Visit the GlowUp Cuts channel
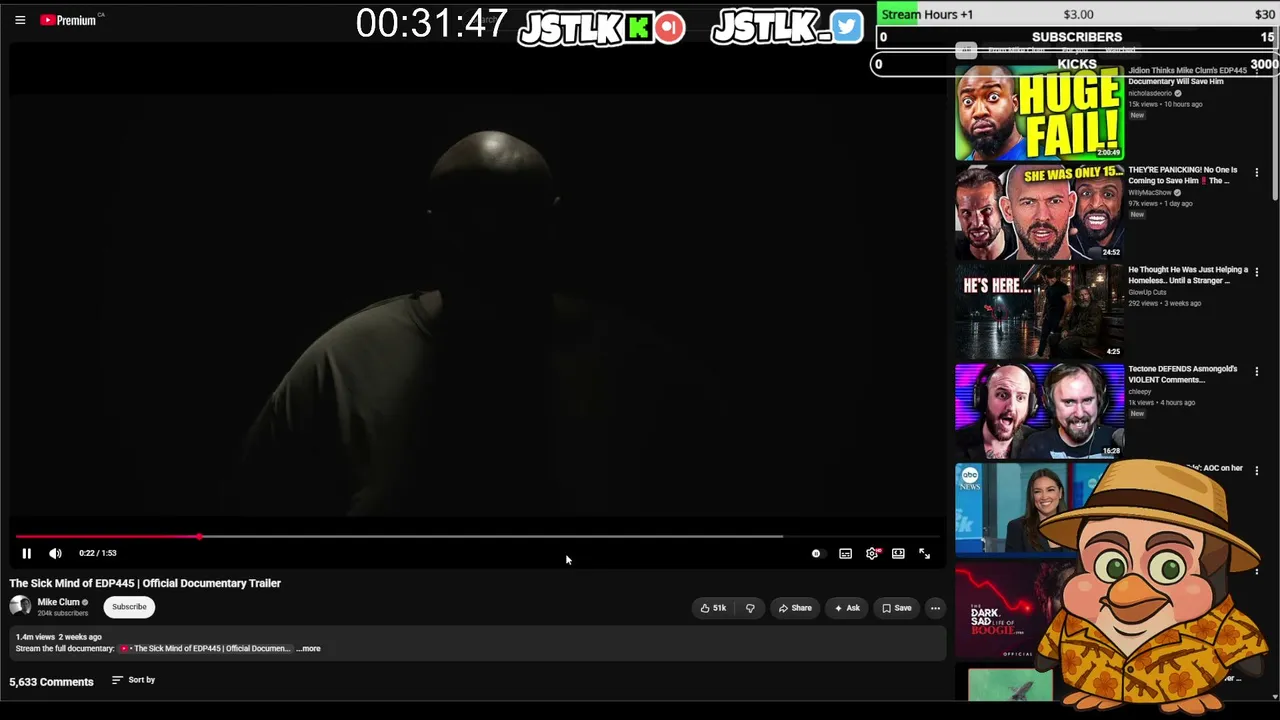The image size is (1280, 720). point(1147,292)
